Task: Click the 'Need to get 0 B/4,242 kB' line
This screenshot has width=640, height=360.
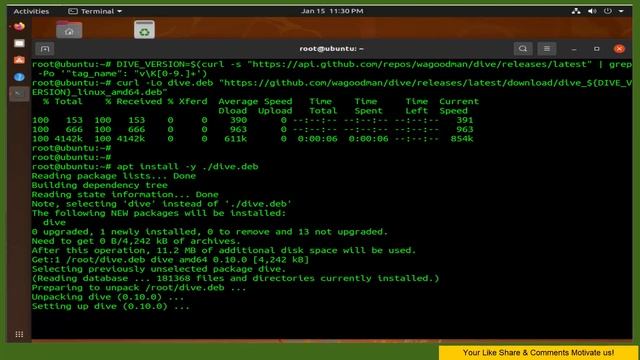Action: pyautogui.click(x=136, y=241)
